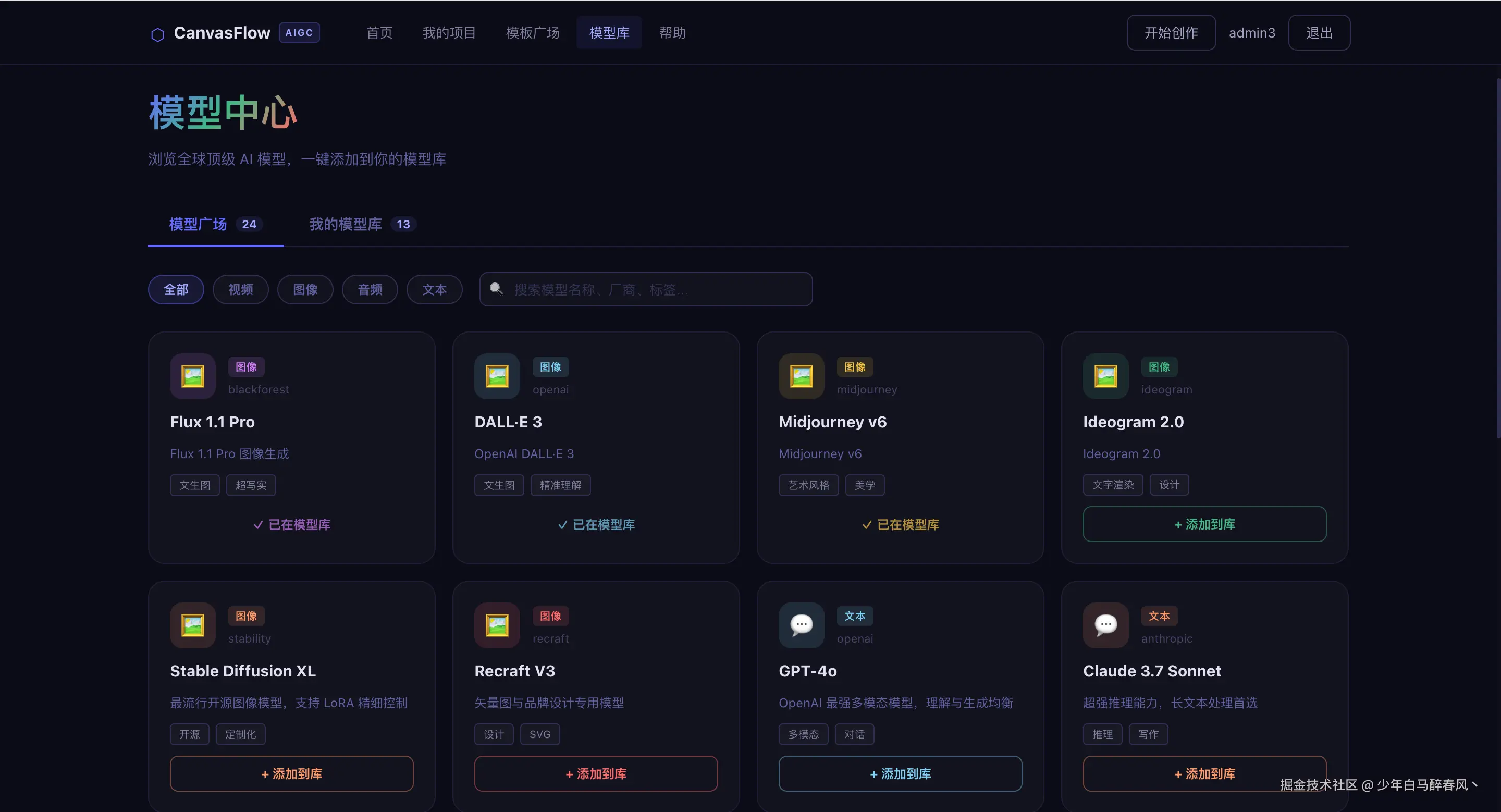
Task: Click the 超写实 tag on Flux card
Action: point(251,485)
